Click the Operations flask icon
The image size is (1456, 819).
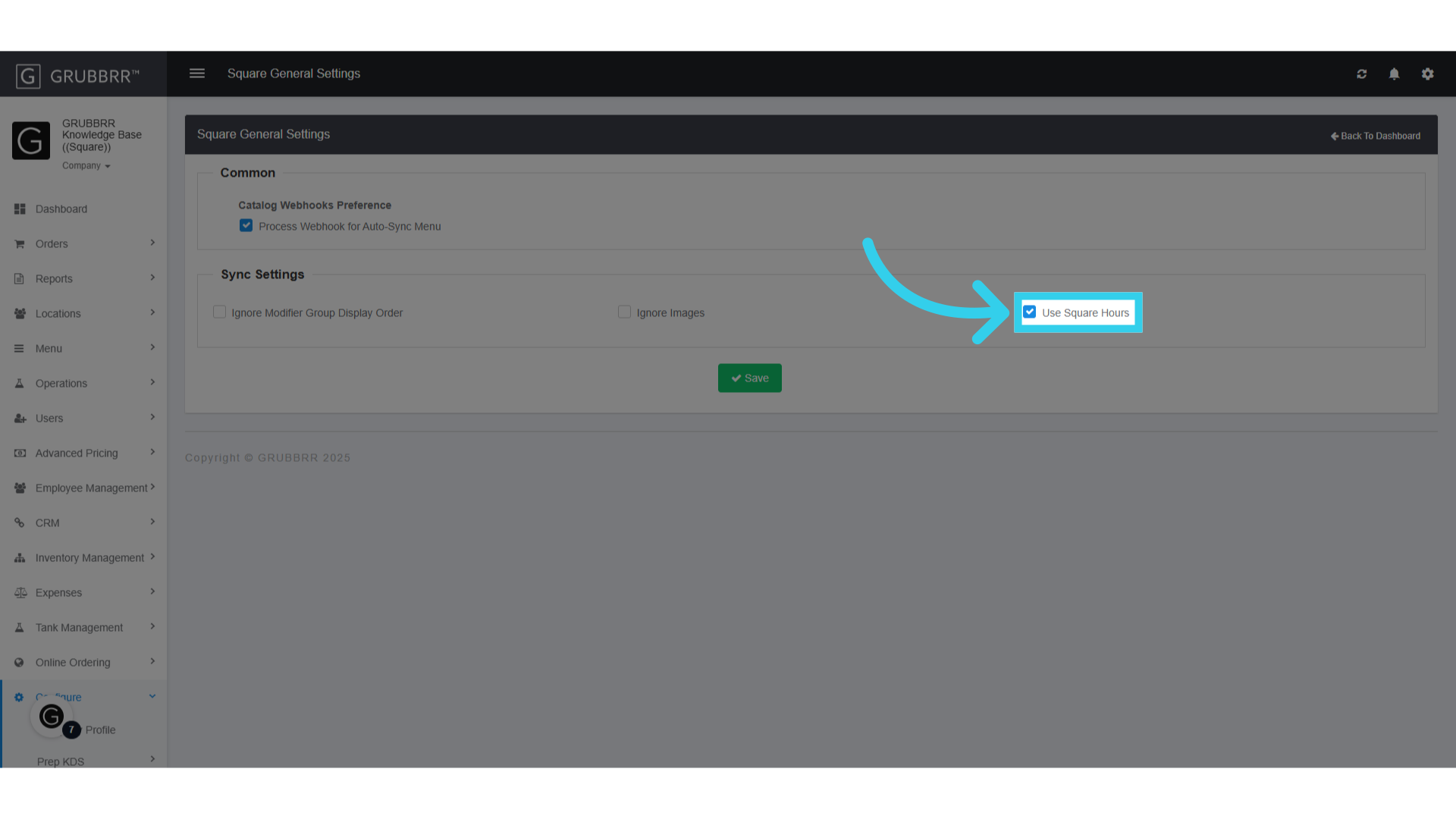(20, 384)
